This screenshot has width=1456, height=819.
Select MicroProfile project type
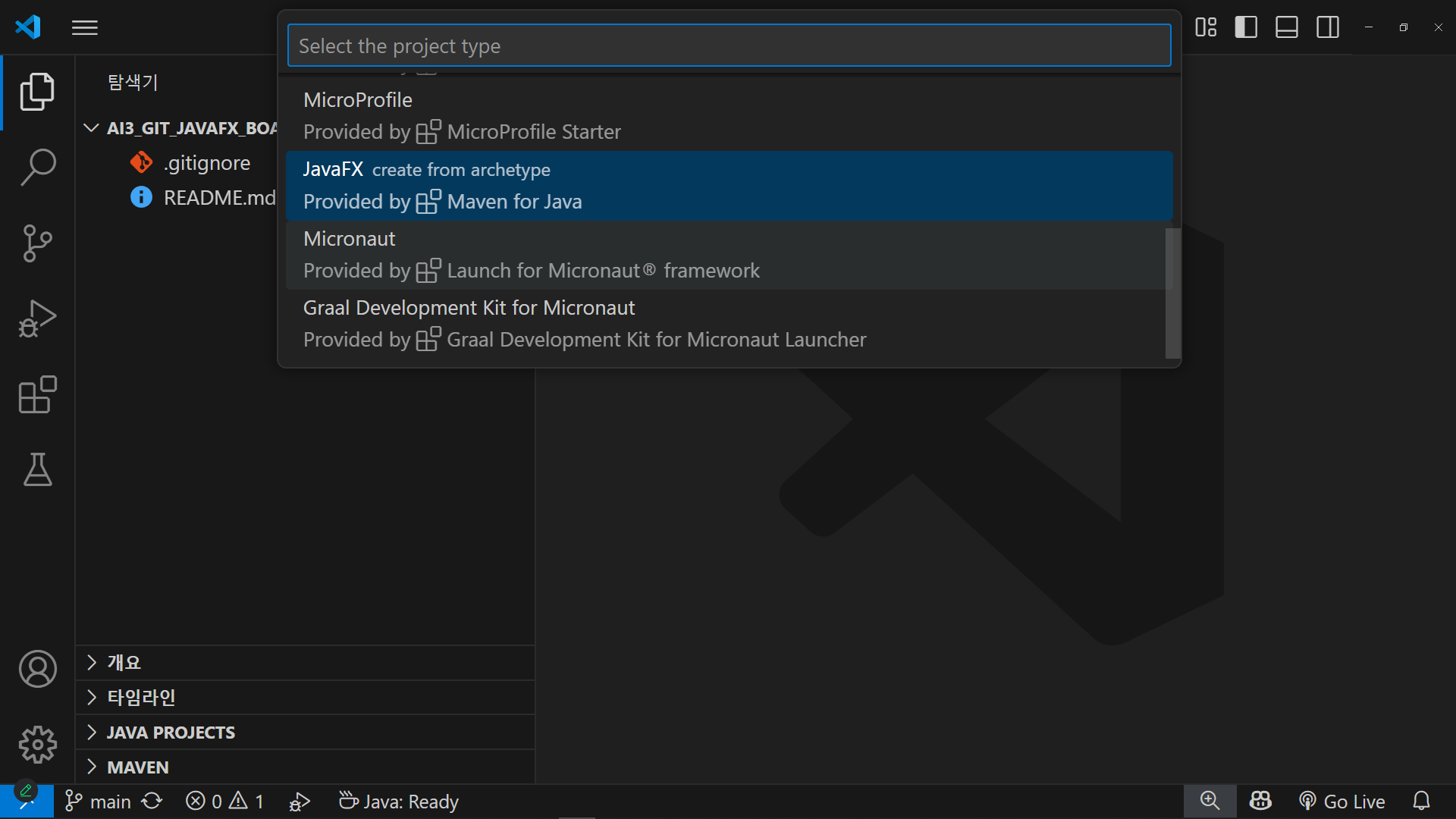click(x=729, y=116)
